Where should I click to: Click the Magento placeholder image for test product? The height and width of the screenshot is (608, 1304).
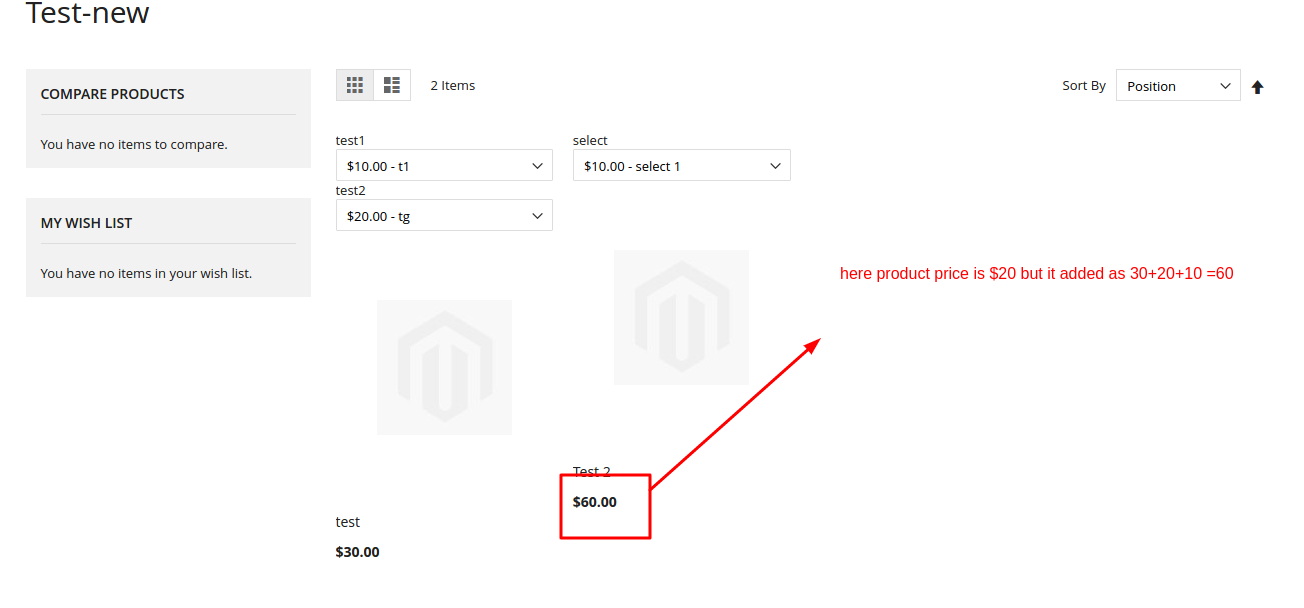pyautogui.click(x=444, y=367)
